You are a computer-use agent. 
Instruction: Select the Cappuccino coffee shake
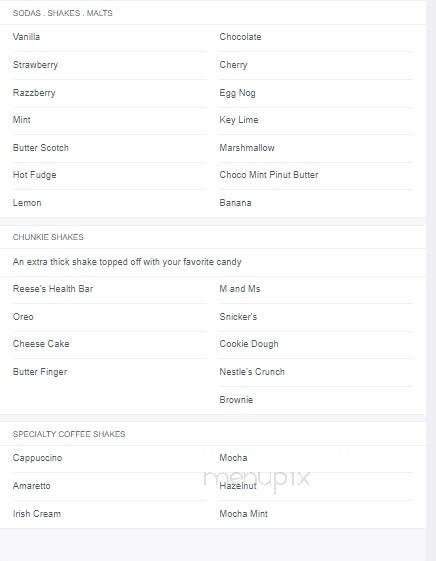(37, 458)
